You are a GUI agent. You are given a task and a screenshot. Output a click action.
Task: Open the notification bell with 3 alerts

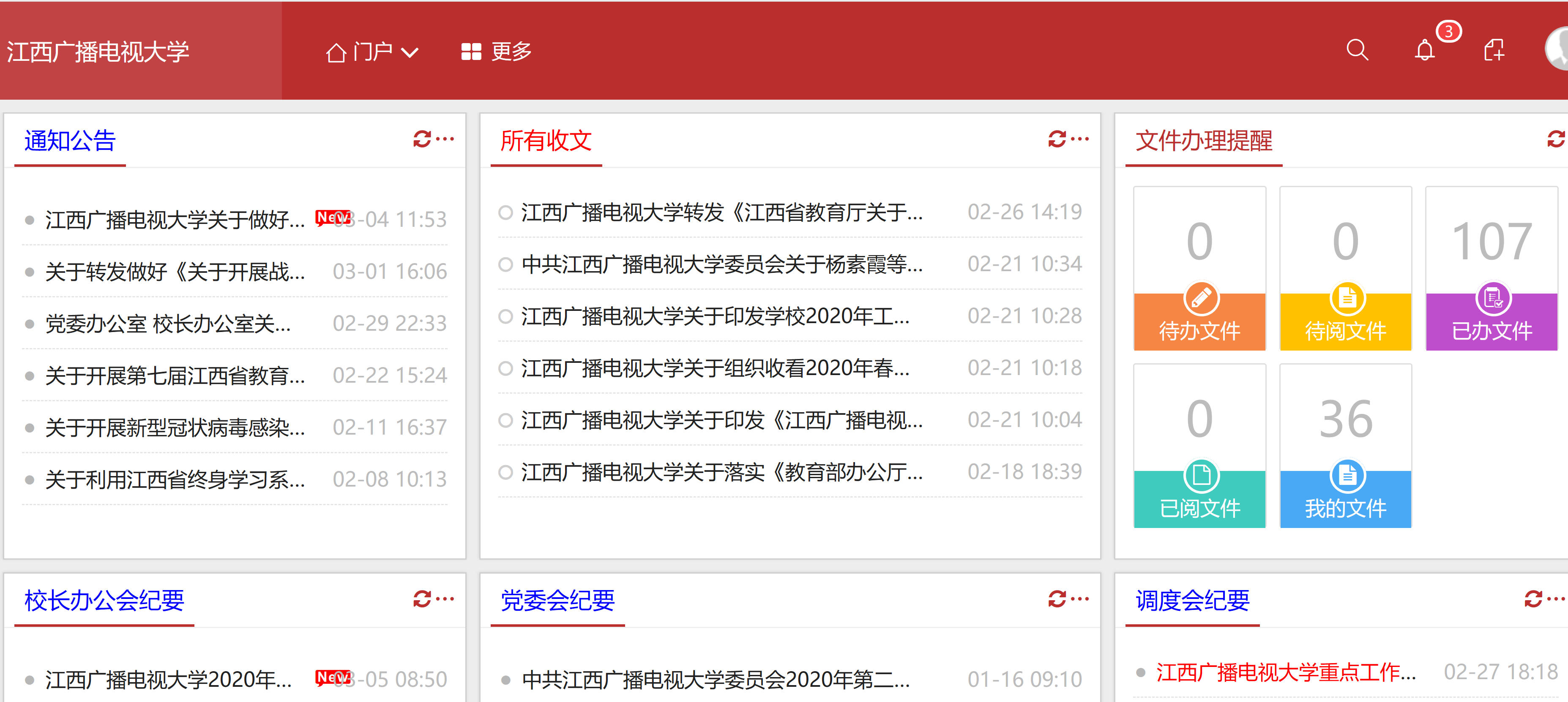pos(1424,51)
